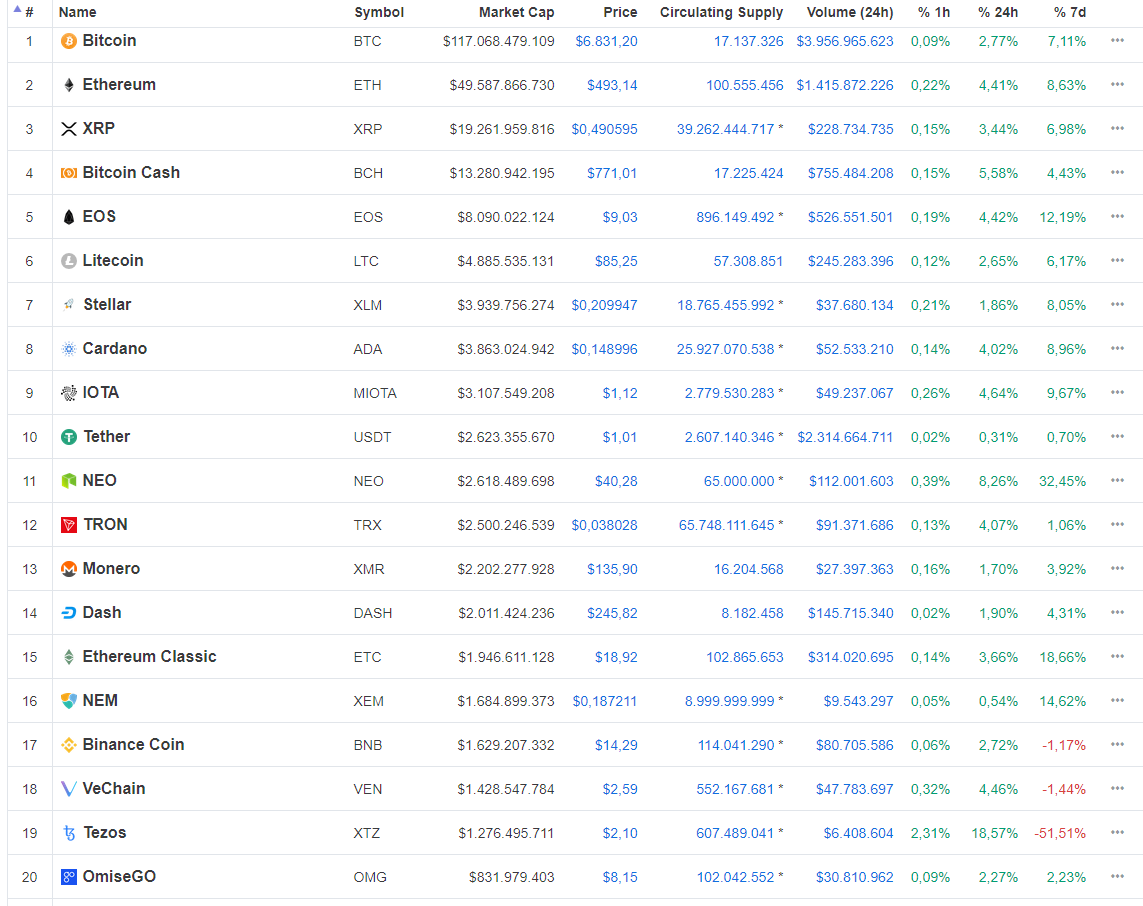This screenshot has height=906, width=1143.
Task: Open the VeChain name link
Action: pyautogui.click(x=114, y=789)
